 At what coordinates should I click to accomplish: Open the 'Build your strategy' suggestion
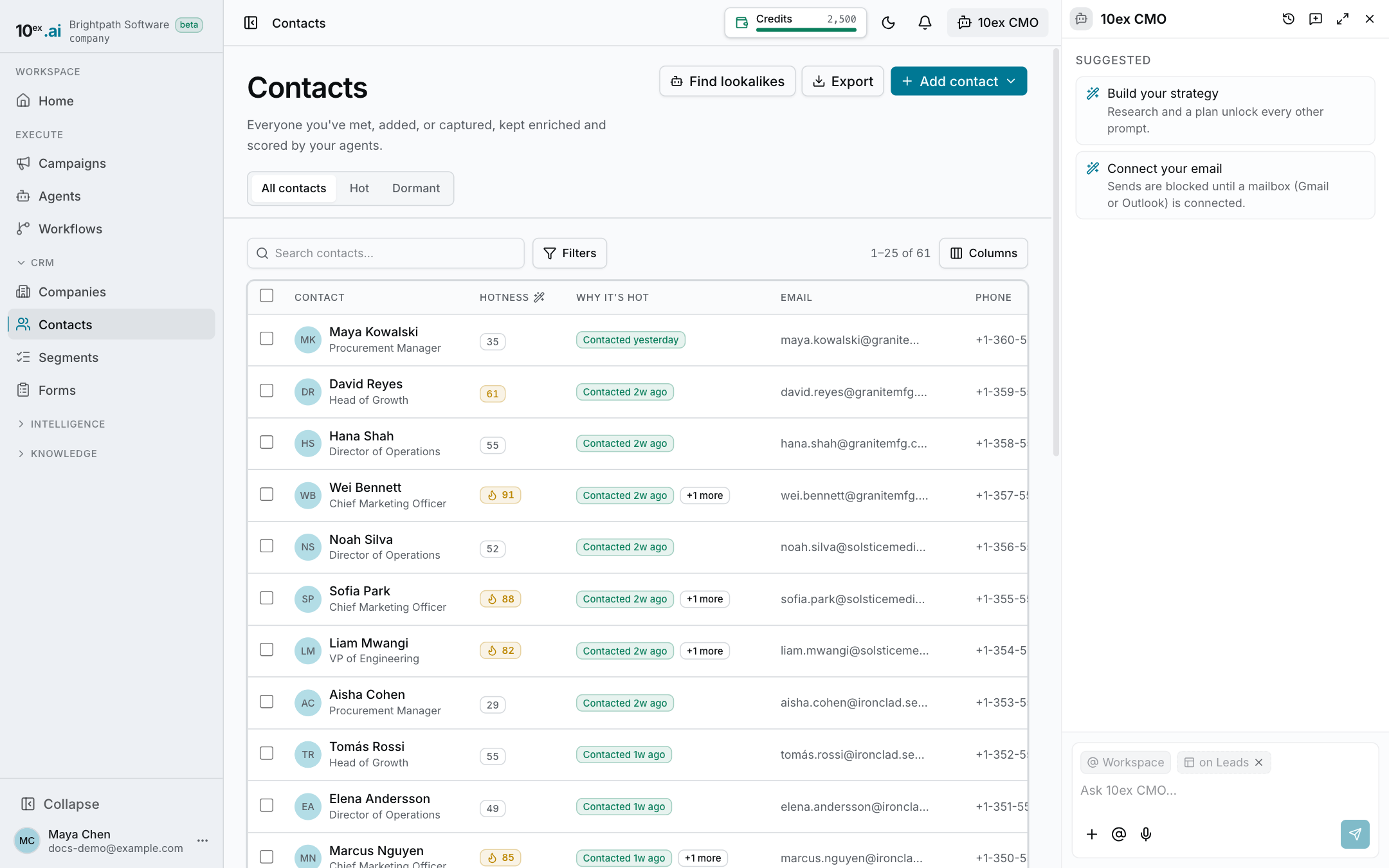(x=1225, y=111)
